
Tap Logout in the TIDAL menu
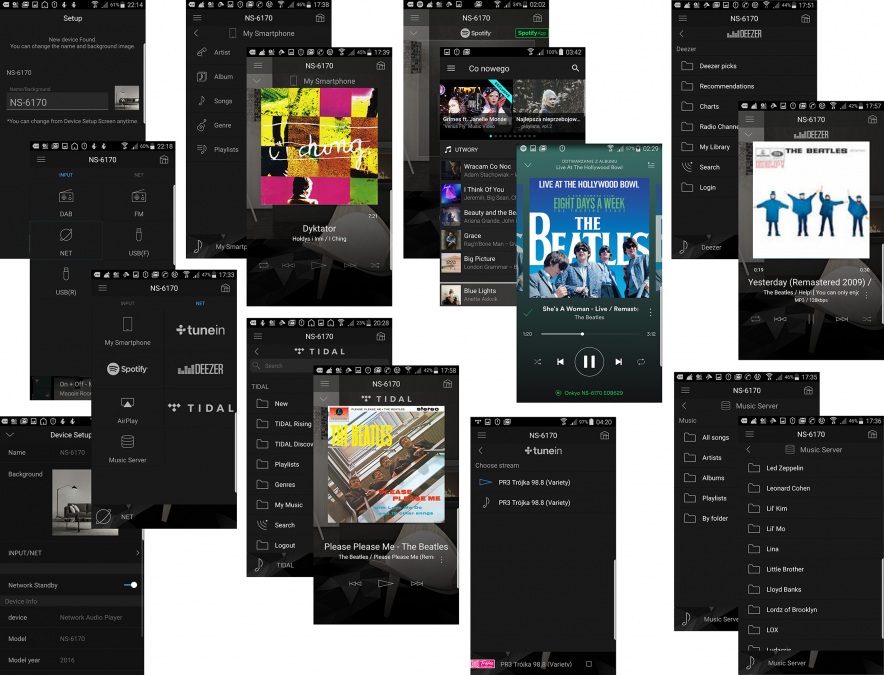[285, 545]
